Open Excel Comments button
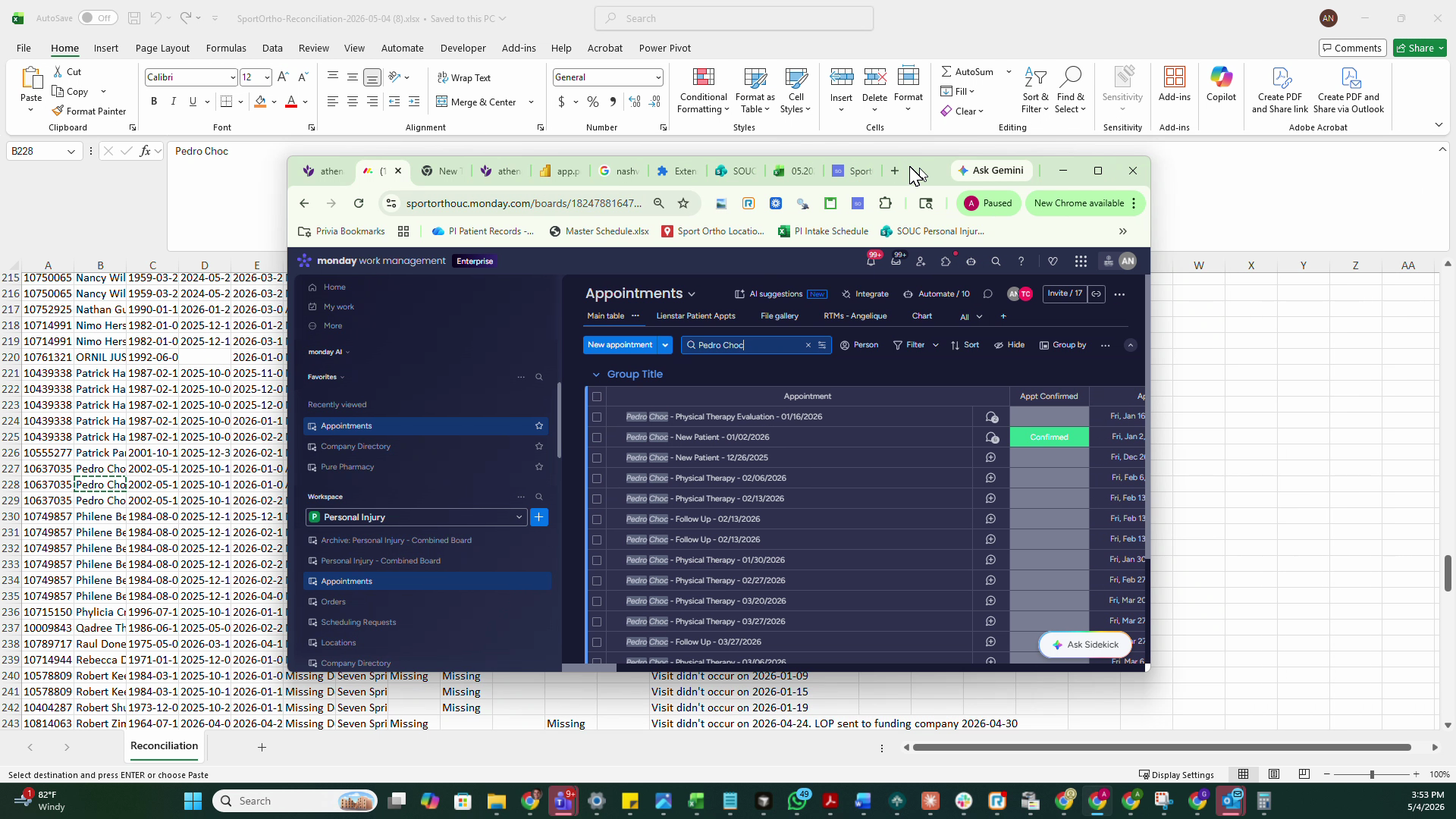 (x=1352, y=48)
